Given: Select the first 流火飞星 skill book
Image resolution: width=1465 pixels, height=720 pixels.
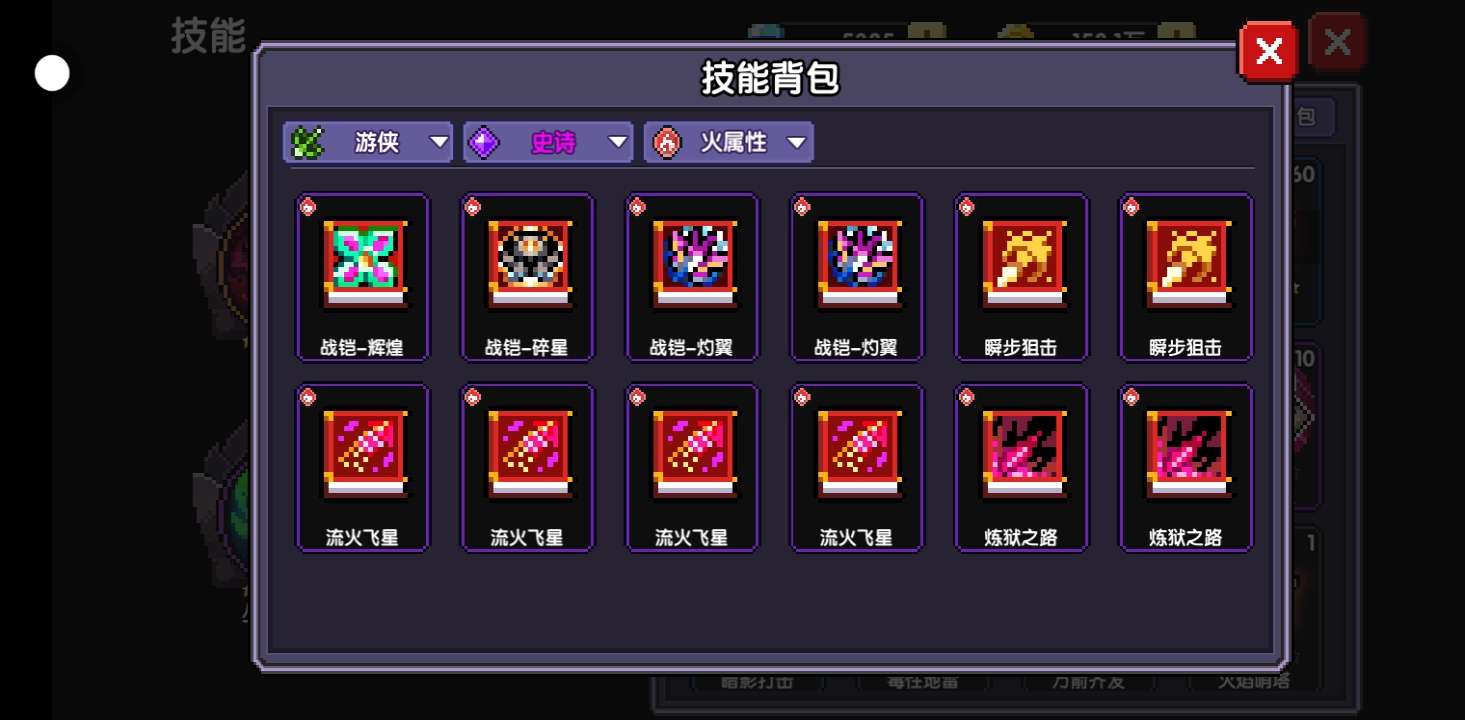Looking at the screenshot, I should (x=362, y=467).
